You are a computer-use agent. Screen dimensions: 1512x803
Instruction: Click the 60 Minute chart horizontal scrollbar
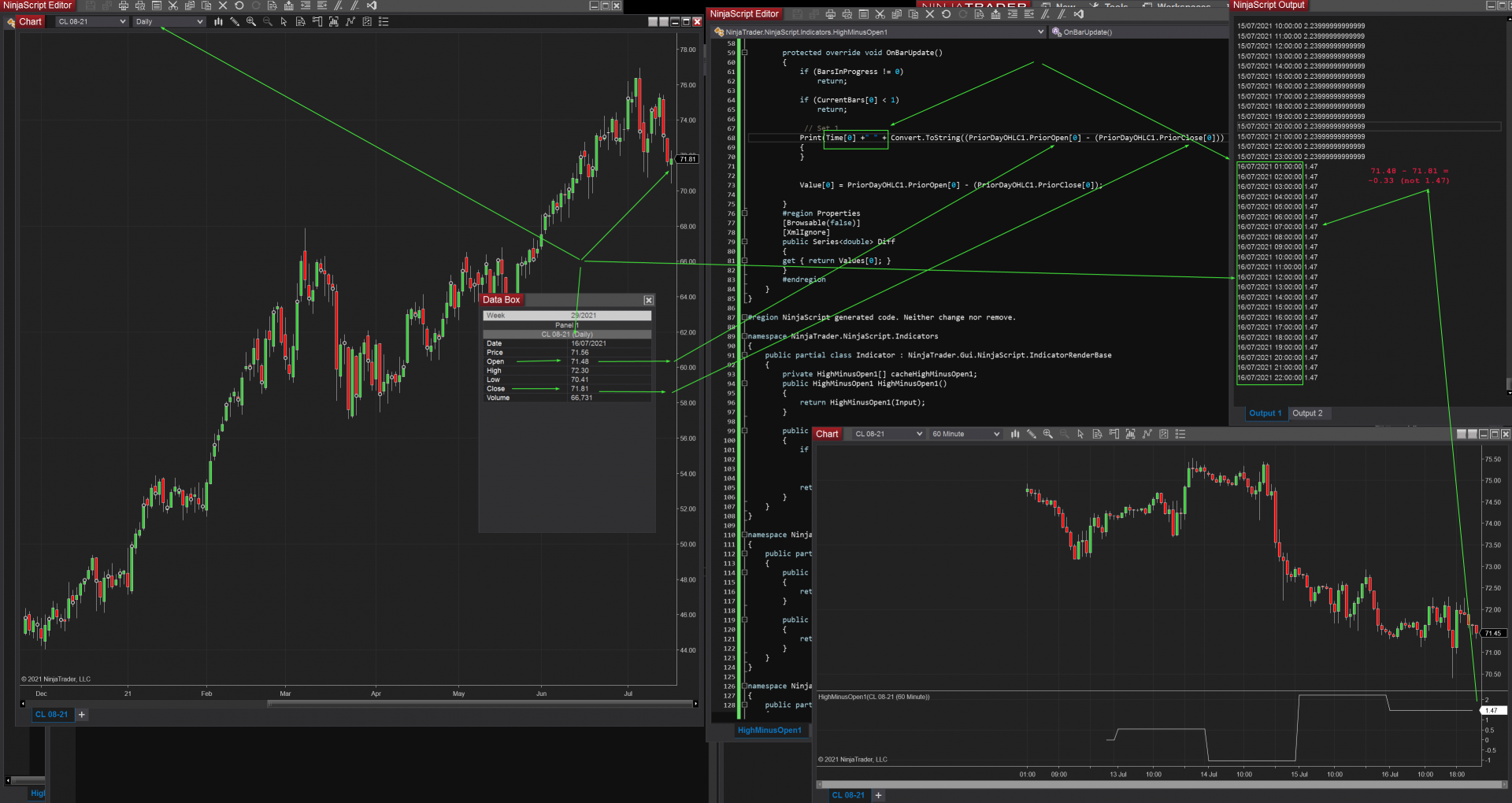tap(1162, 785)
